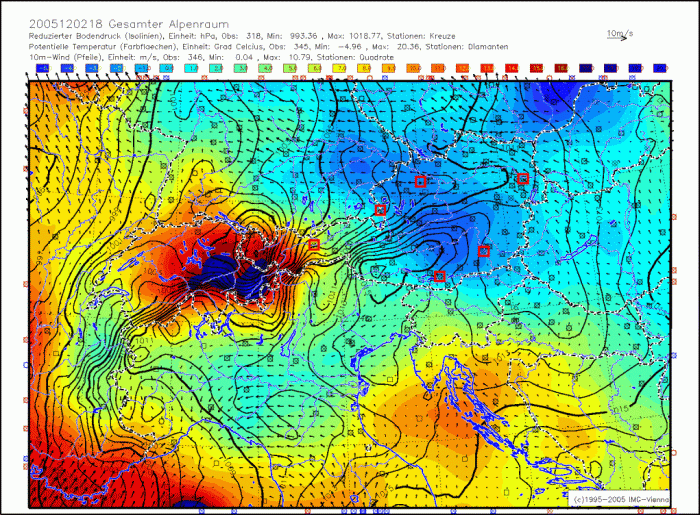Click the leftmost dark blue legend swatch
700x515 pixels.
(x=44, y=68)
